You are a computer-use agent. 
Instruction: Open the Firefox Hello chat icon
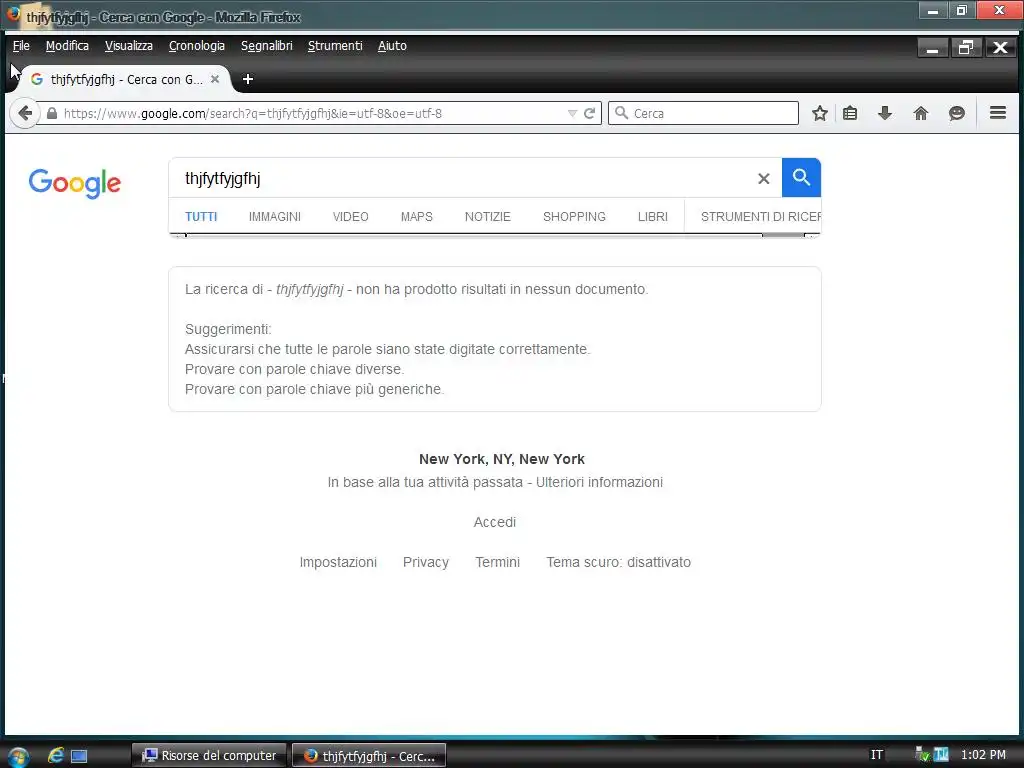coord(957,113)
